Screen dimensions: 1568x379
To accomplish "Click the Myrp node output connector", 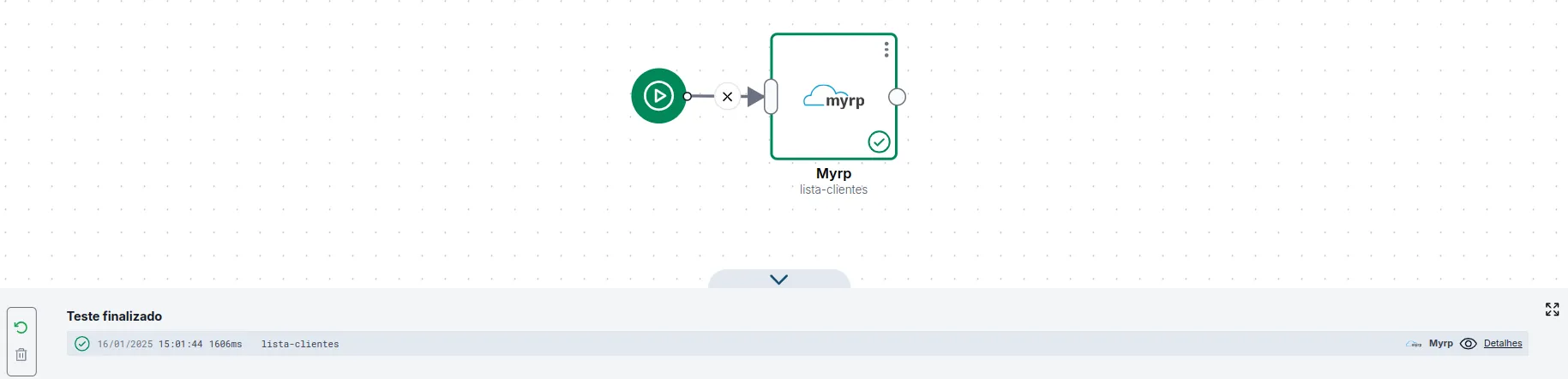I will point(897,97).
